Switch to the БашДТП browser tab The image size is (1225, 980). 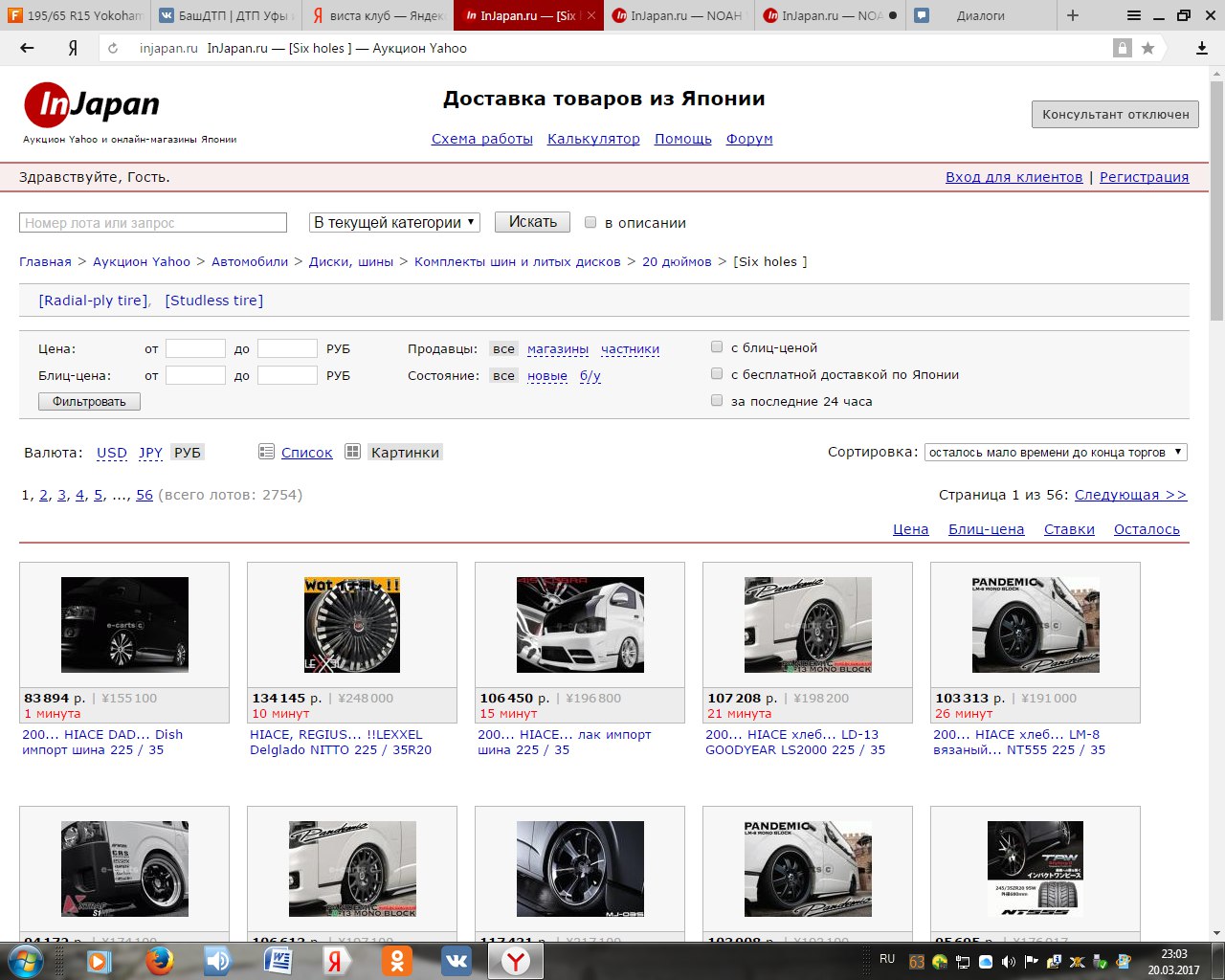[226, 15]
